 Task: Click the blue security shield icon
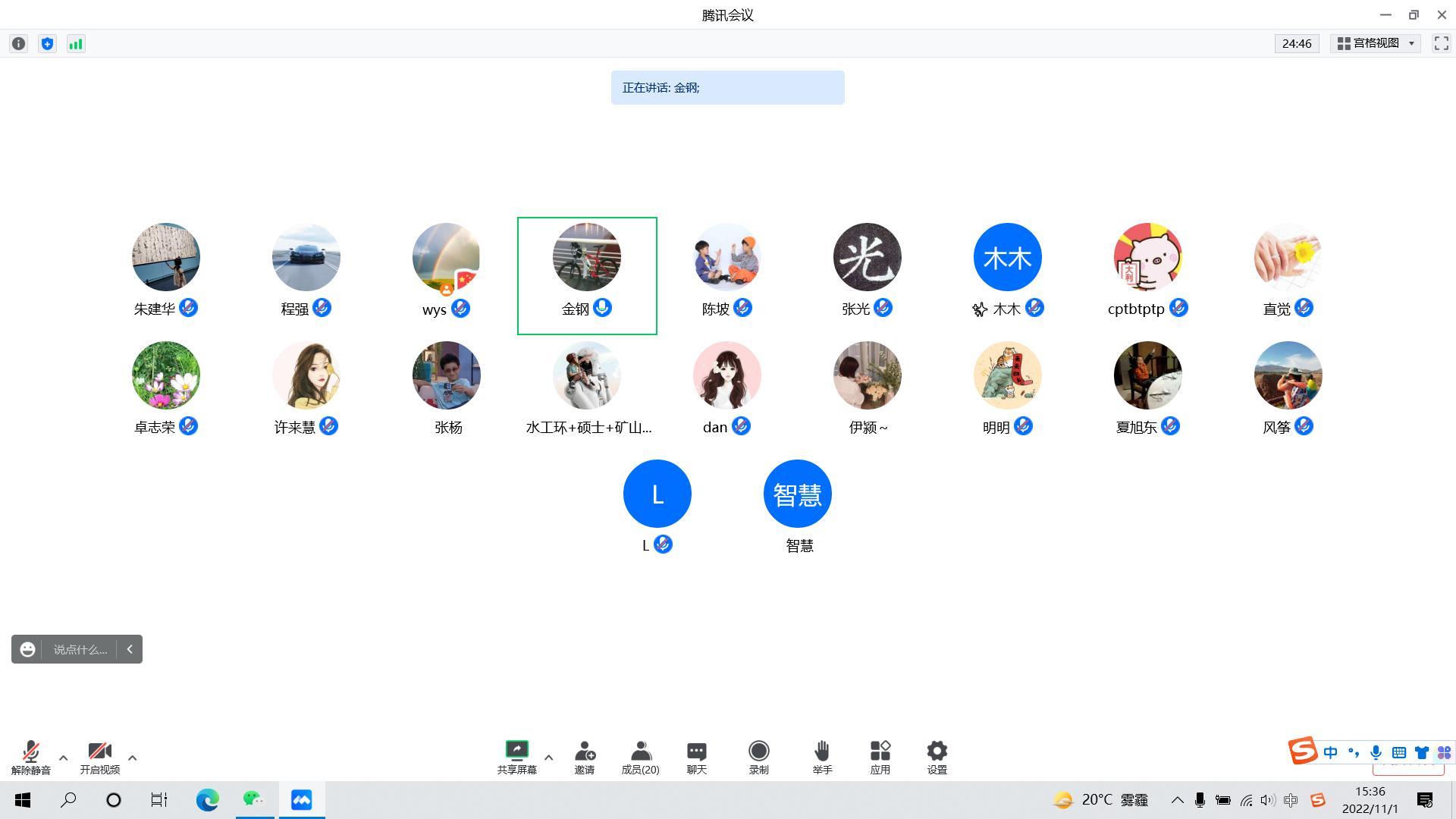47,44
